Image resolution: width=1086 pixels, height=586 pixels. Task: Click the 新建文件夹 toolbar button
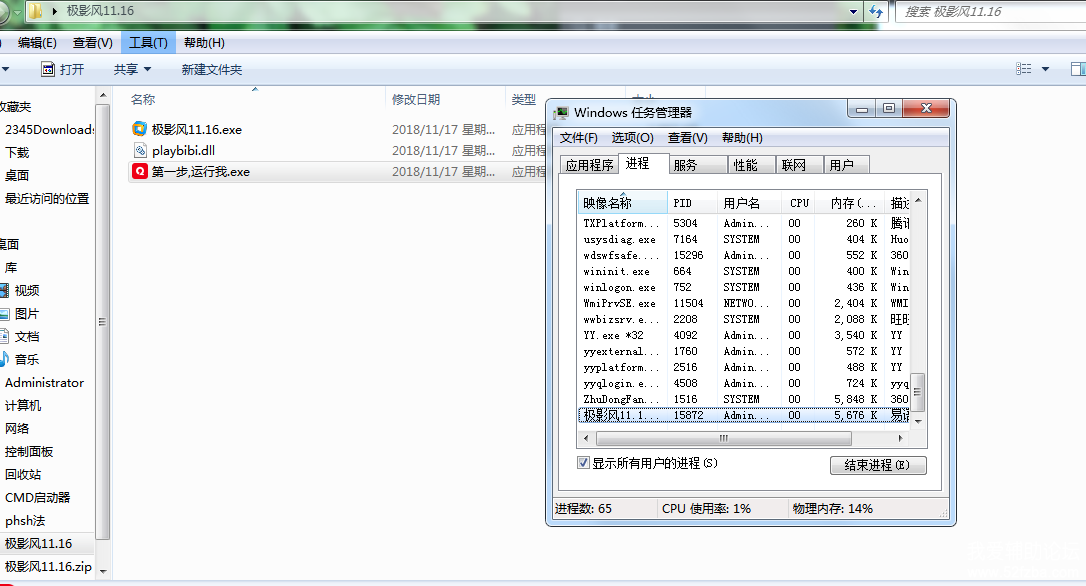[212, 69]
